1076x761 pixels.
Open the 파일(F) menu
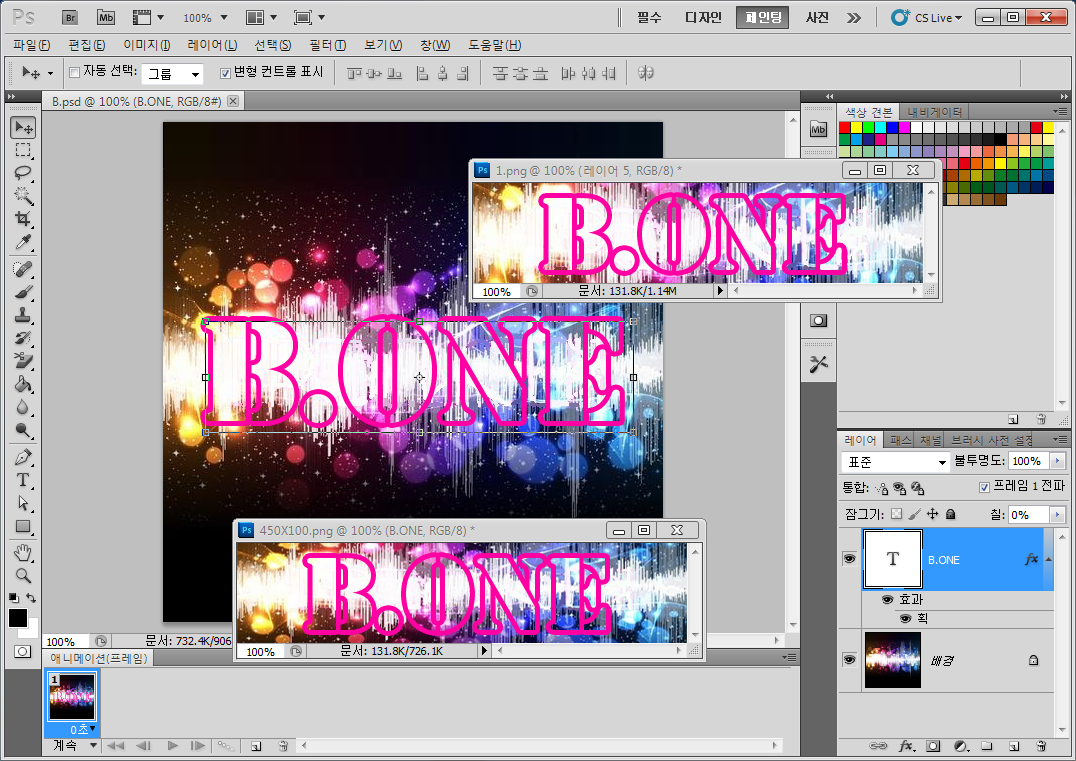pos(32,45)
